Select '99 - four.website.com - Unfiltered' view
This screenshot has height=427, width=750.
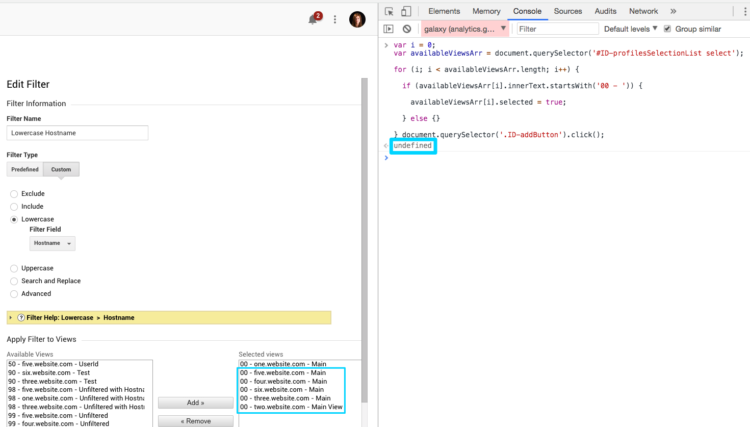[79, 424]
